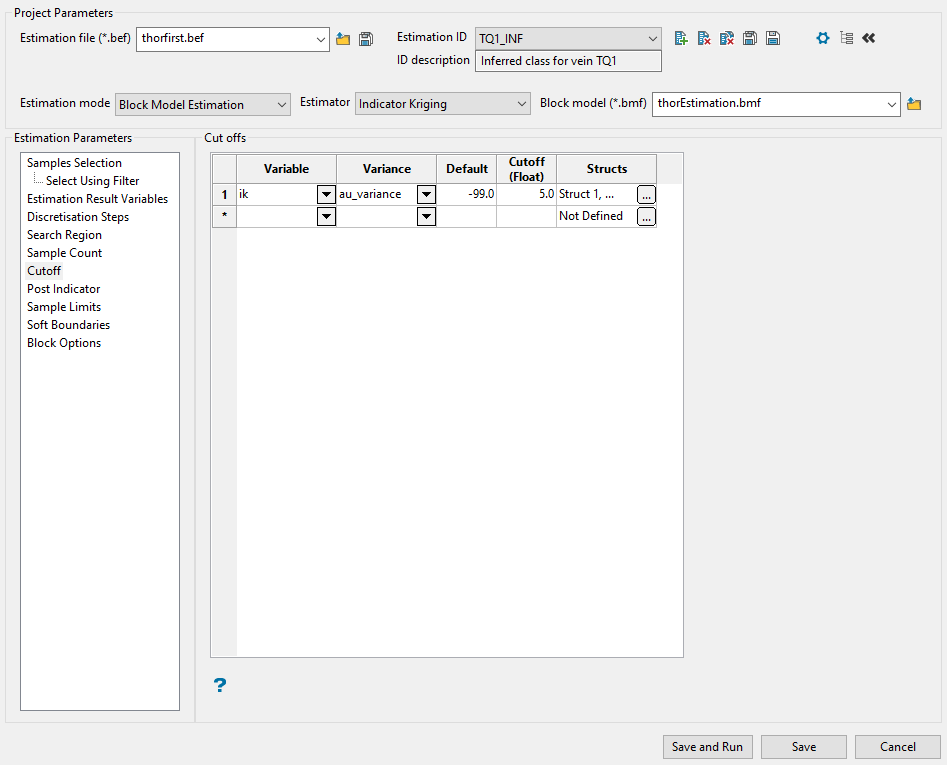Open settings with the gear icon
The image size is (947, 765).
[823, 38]
